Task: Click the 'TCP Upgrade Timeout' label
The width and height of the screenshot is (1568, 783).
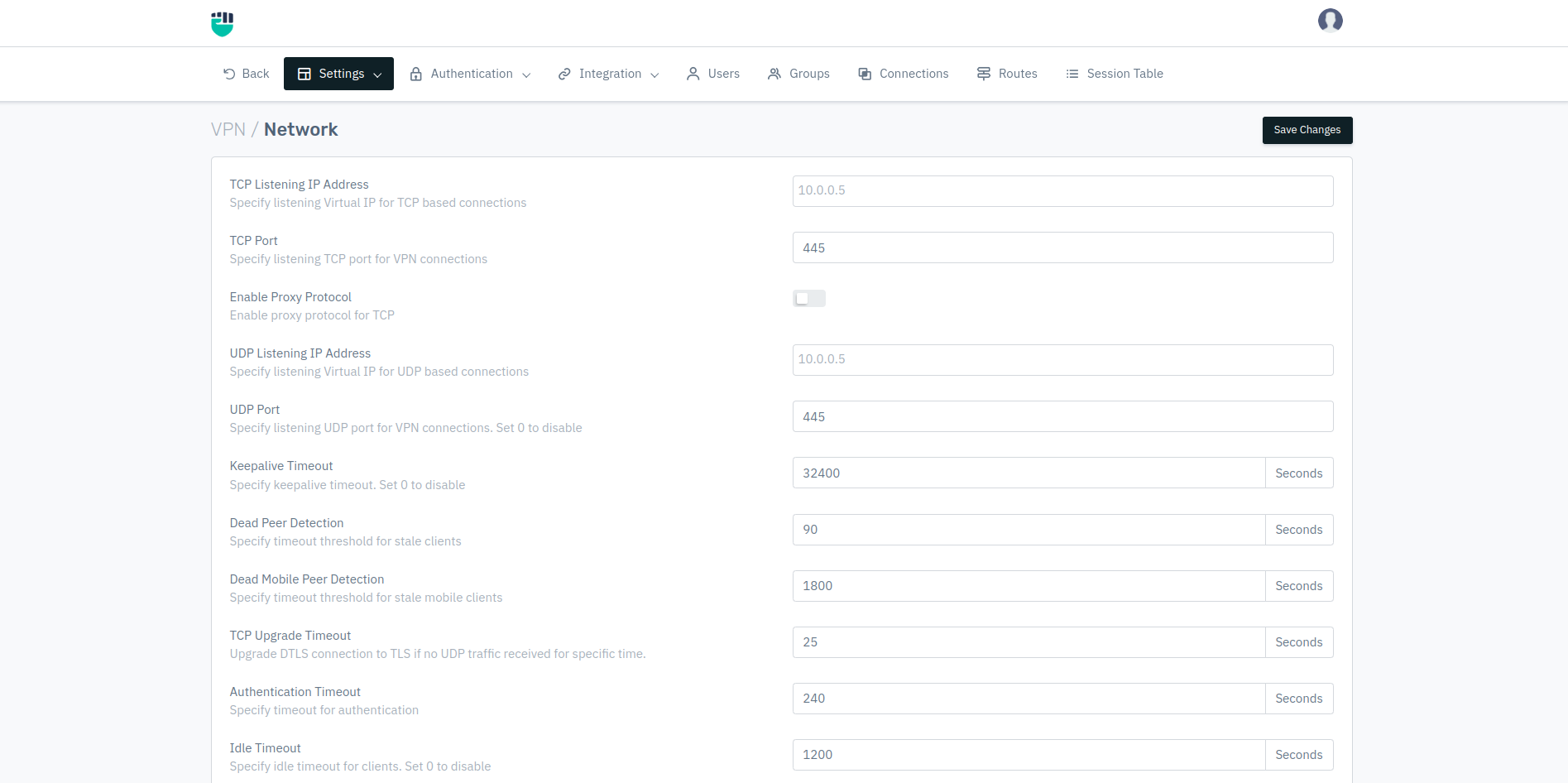Action: point(290,636)
